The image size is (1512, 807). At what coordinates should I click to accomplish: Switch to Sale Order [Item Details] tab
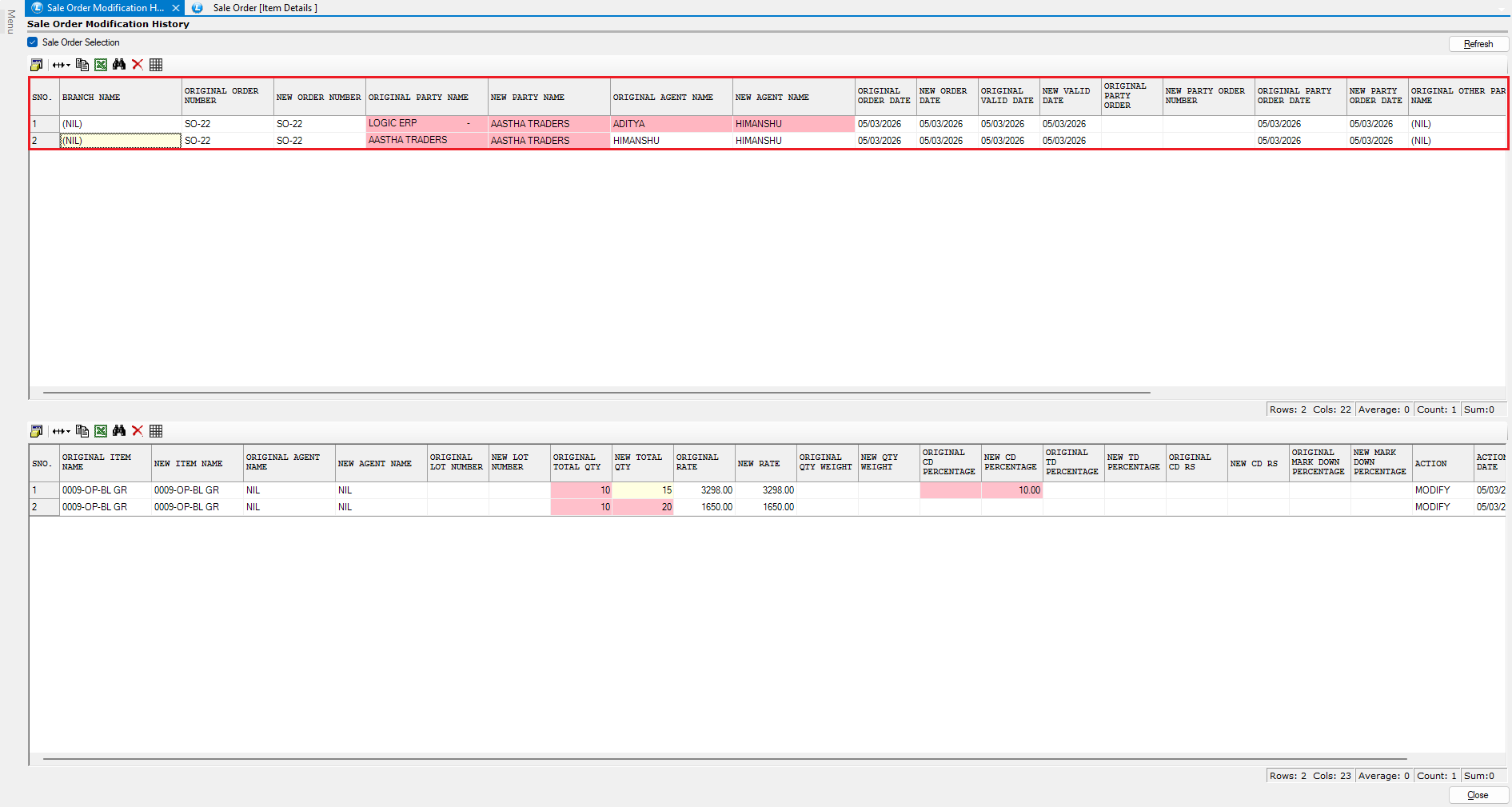pyautogui.click(x=264, y=8)
